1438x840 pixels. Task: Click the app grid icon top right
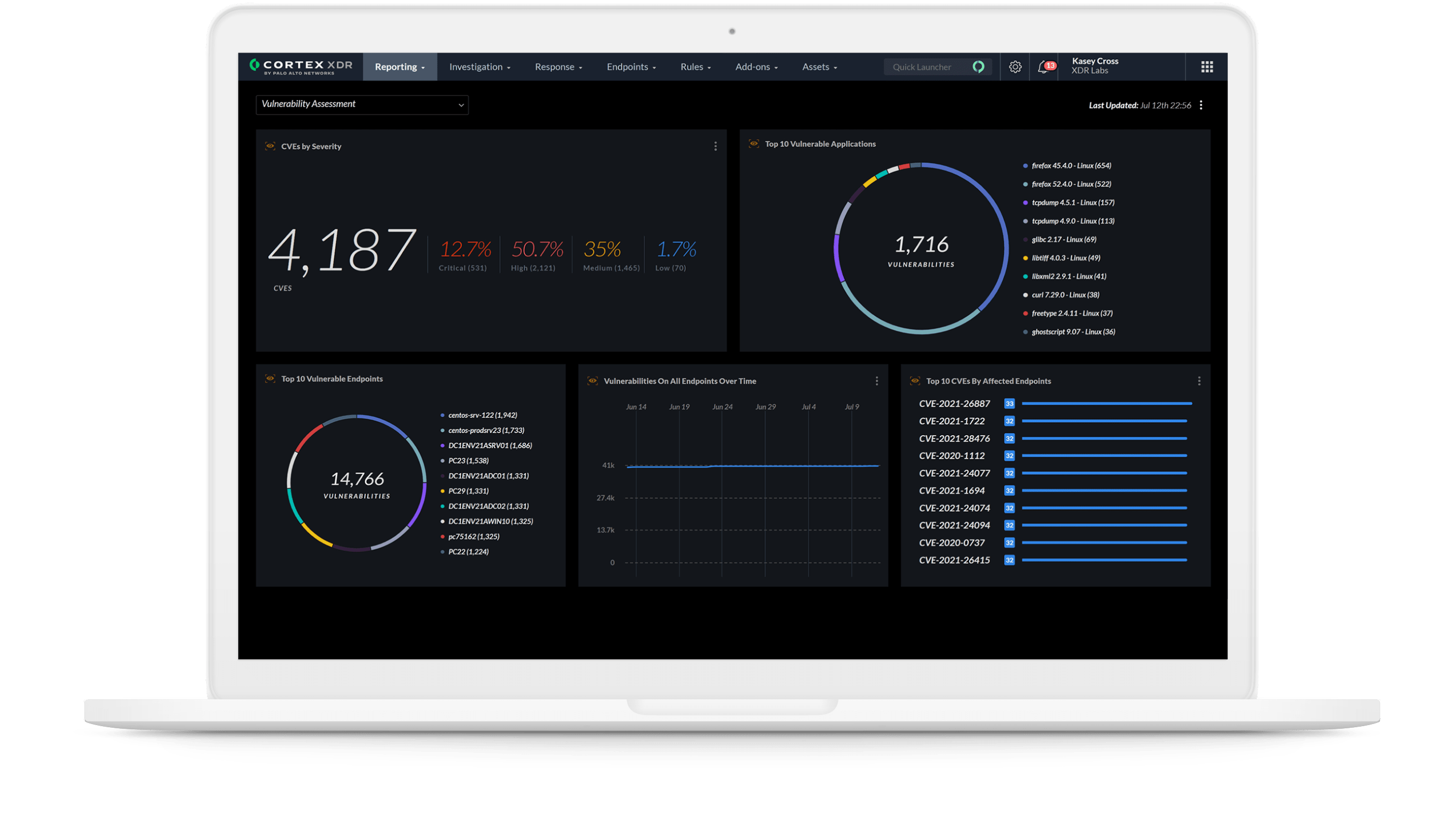click(1207, 67)
